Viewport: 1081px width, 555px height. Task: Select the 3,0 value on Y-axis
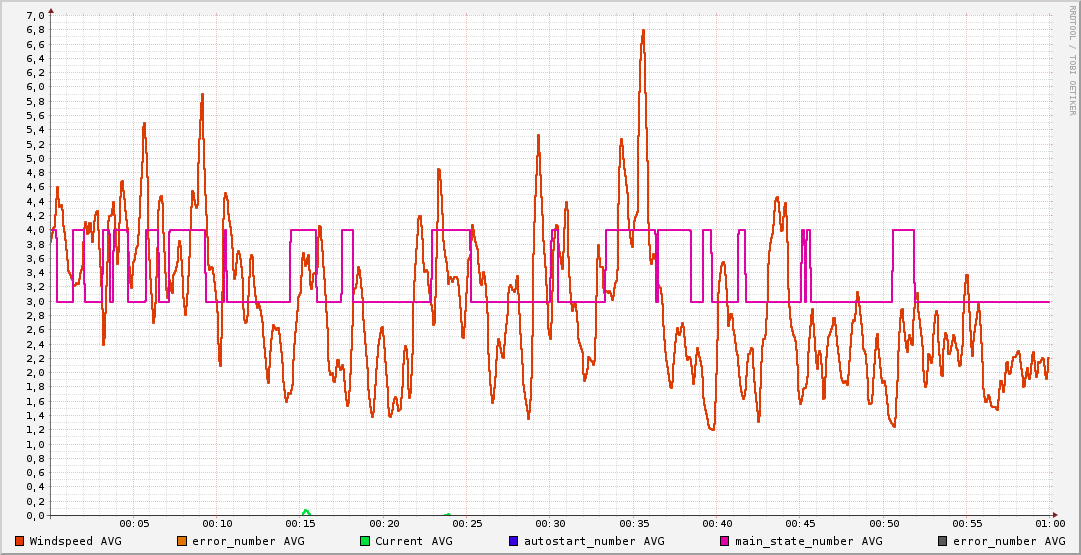(35, 301)
